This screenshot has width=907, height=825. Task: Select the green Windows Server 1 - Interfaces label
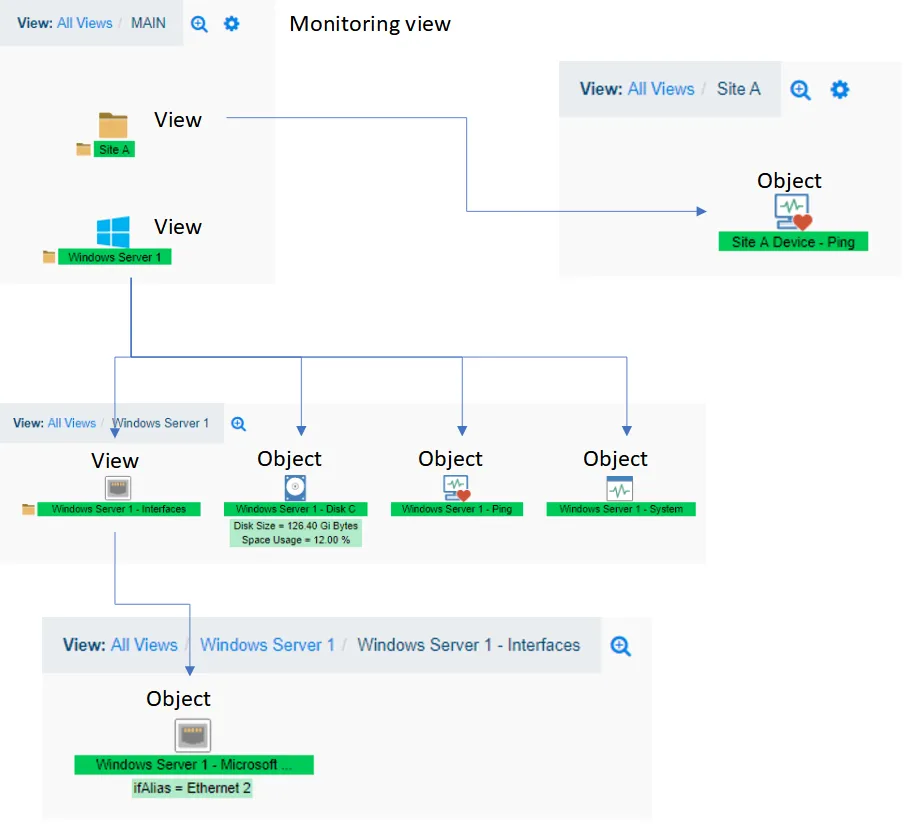pyautogui.click(x=119, y=509)
